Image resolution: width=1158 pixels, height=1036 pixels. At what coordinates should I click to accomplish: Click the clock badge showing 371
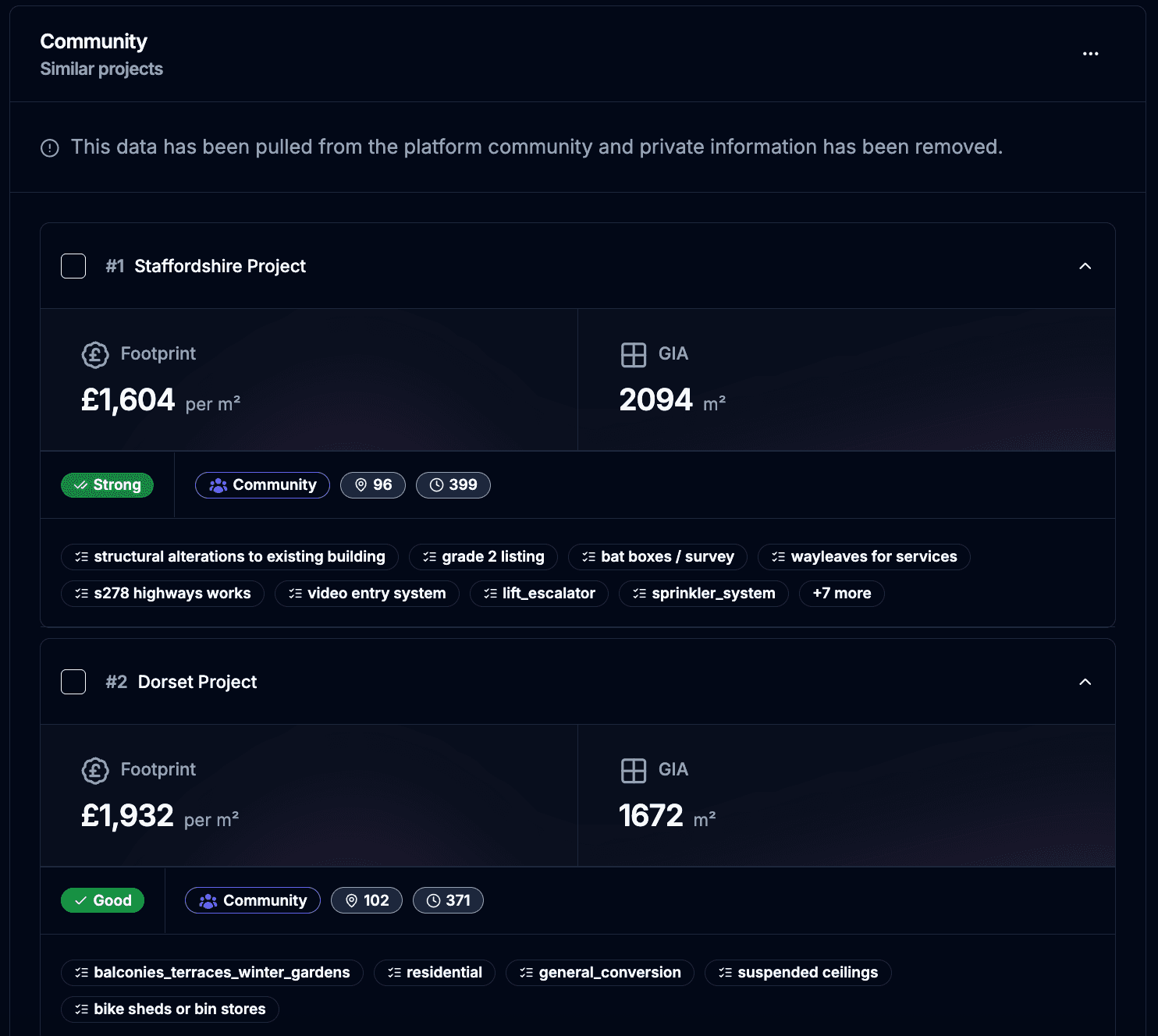click(448, 901)
